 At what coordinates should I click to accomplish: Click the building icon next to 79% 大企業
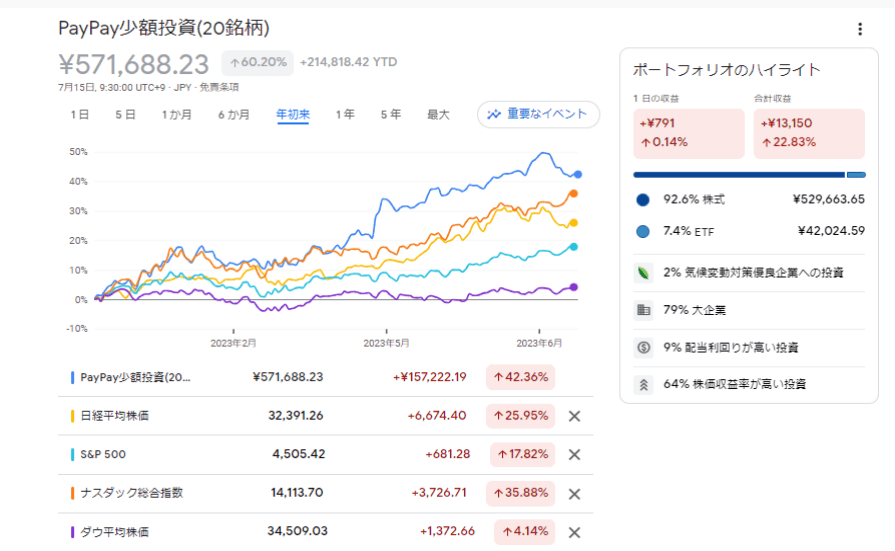644,310
